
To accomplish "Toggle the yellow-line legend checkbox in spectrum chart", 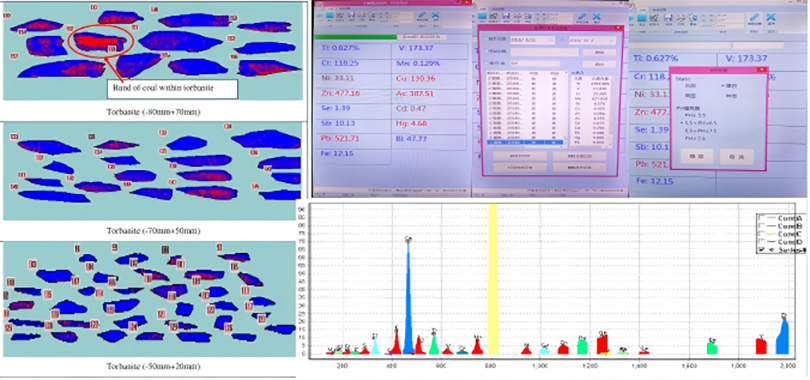I will click(761, 233).
